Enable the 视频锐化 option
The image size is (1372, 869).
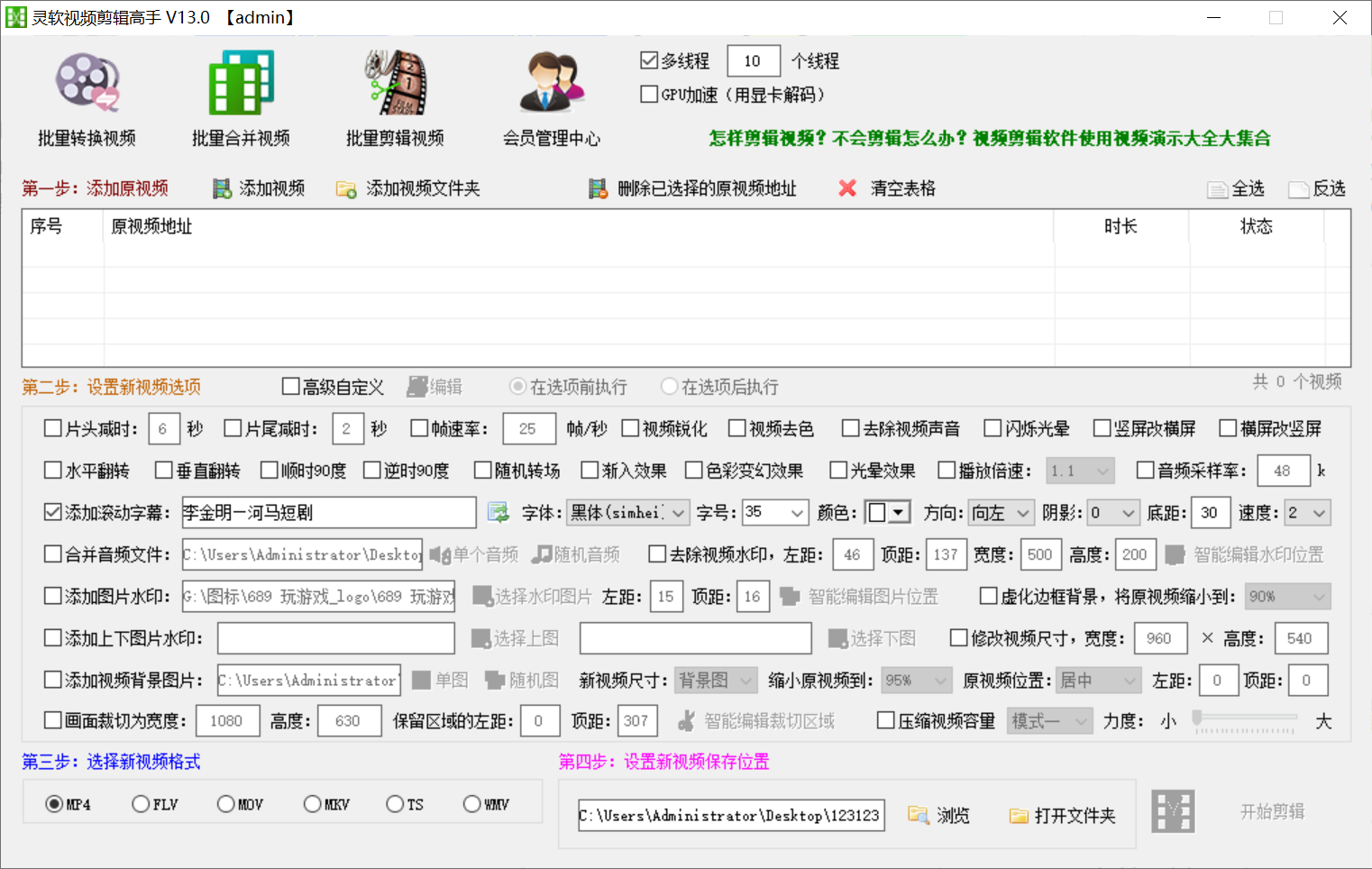point(631,428)
